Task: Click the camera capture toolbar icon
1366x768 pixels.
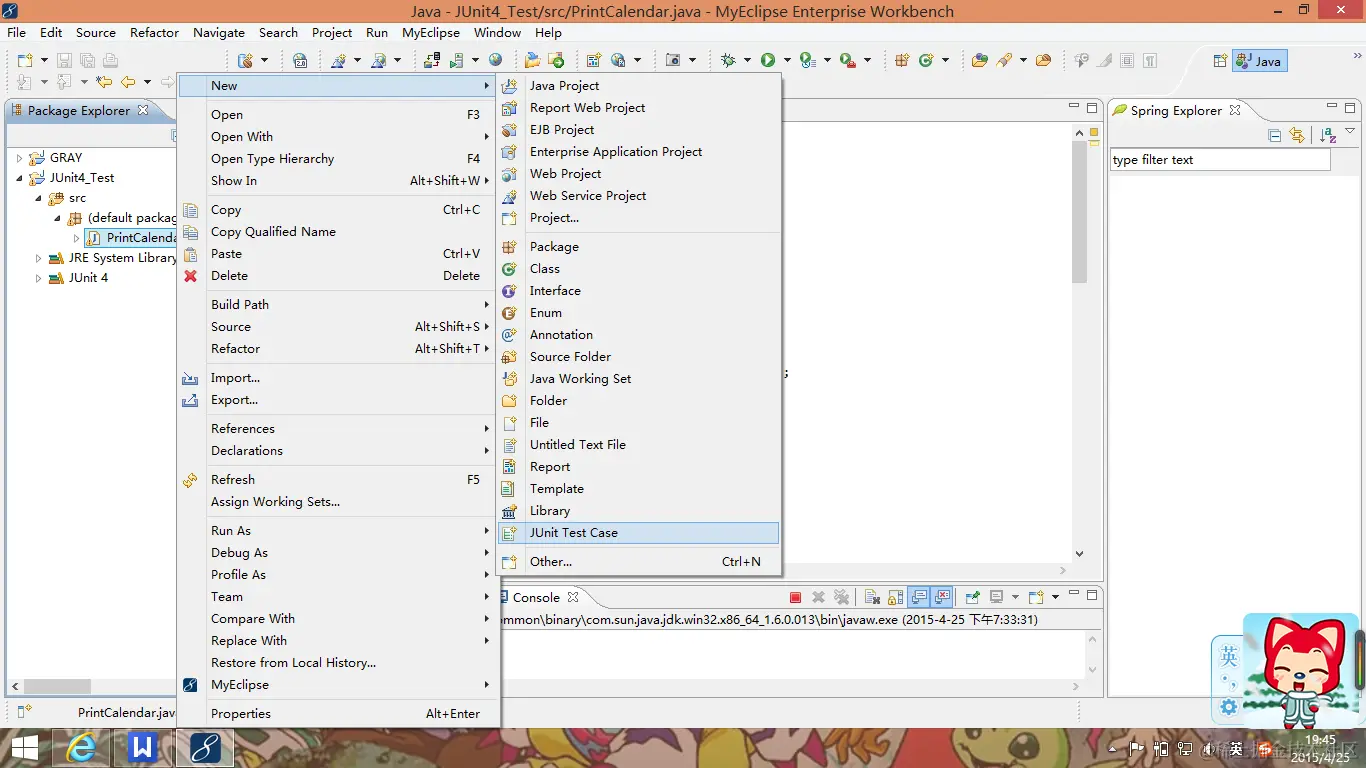Action: tap(672, 60)
